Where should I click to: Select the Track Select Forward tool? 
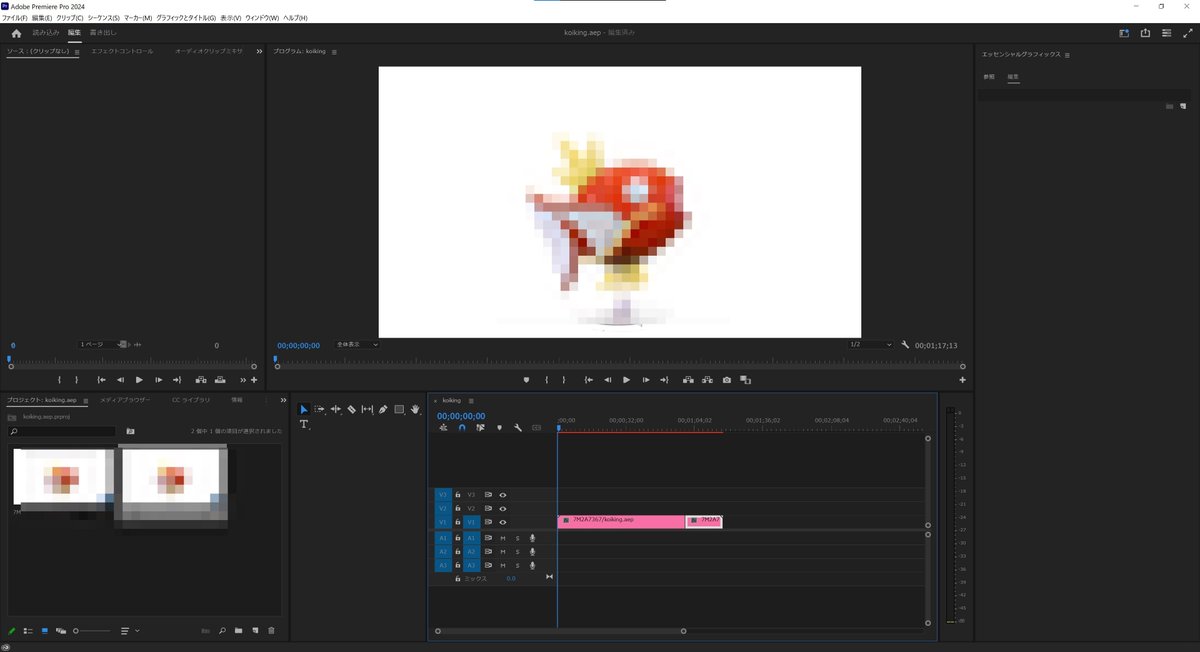[320, 409]
